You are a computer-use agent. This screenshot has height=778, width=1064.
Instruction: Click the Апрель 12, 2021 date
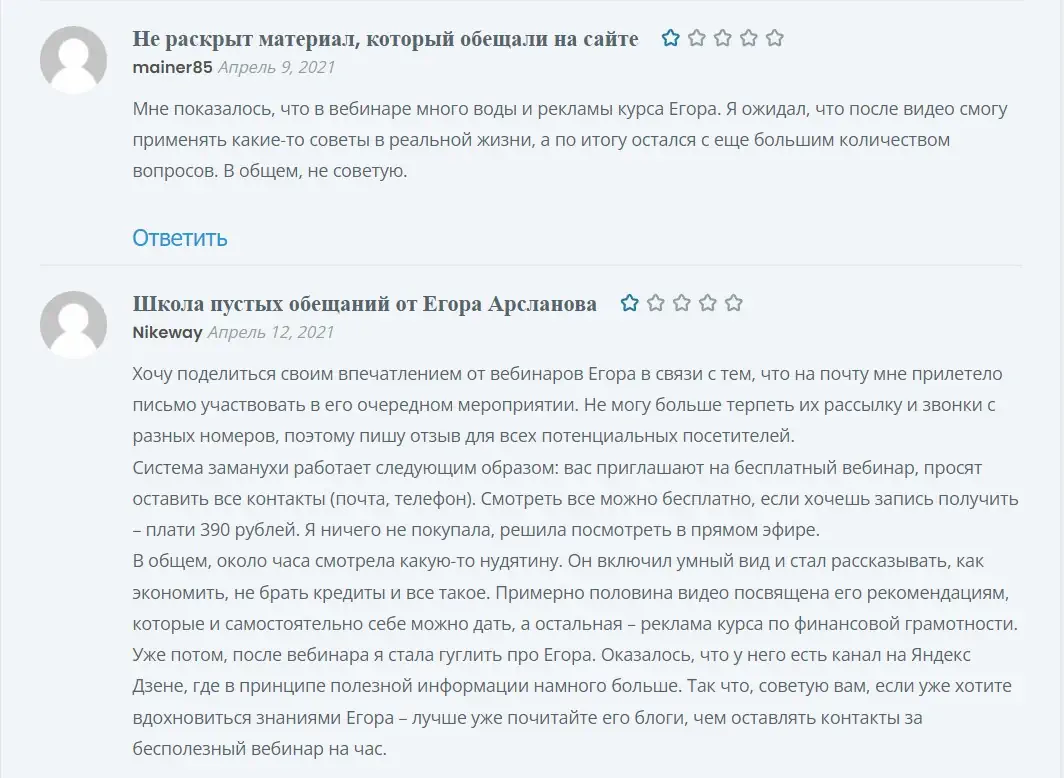pos(271,332)
